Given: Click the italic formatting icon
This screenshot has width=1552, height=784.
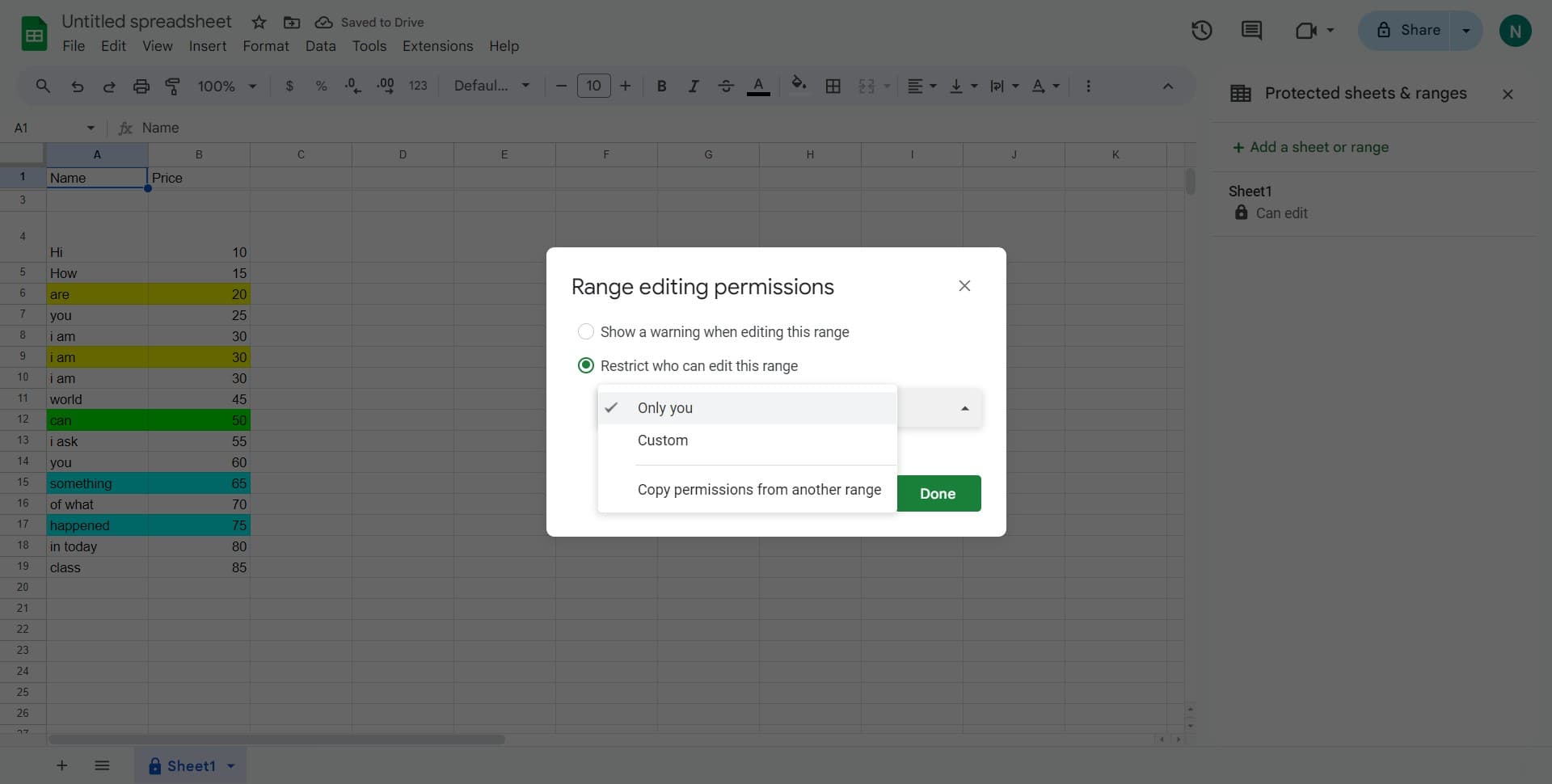Looking at the screenshot, I should 693,86.
